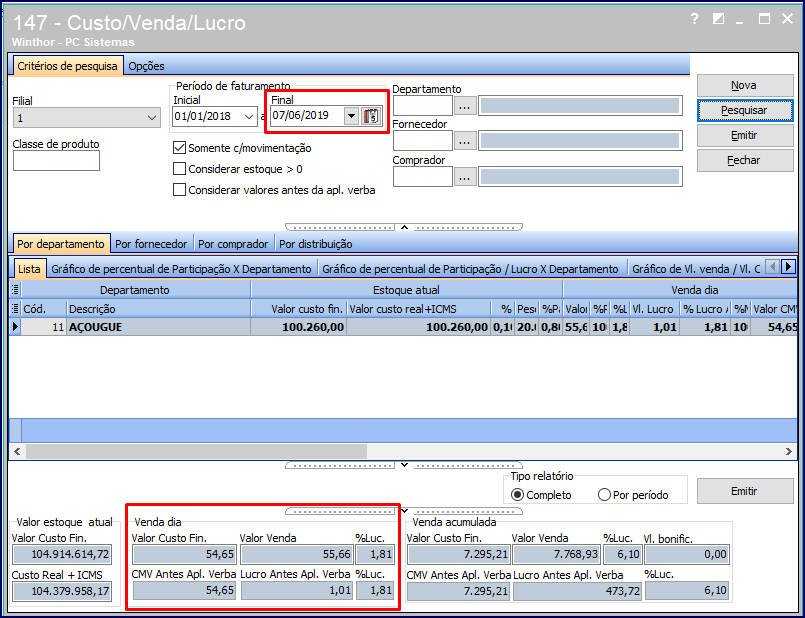Click the Fechar button
The height and width of the screenshot is (618, 805).
(x=744, y=160)
